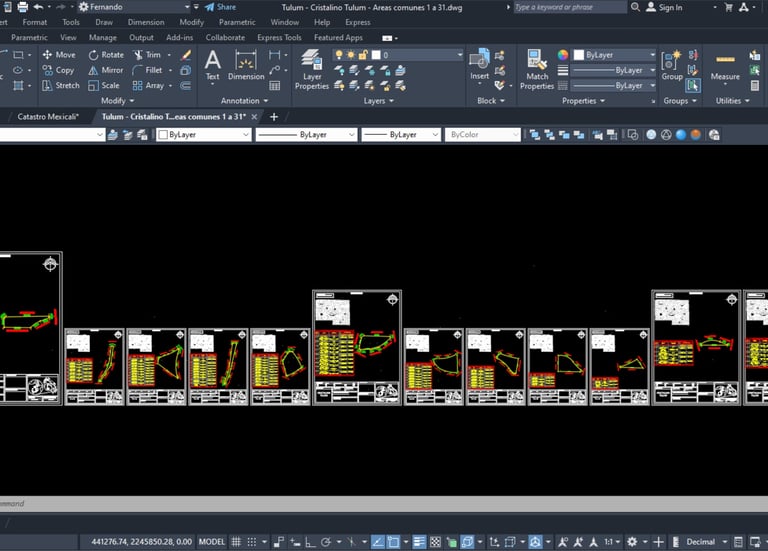
Task: Toggle lineweight display in status bar
Action: click(x=419, y=542)
